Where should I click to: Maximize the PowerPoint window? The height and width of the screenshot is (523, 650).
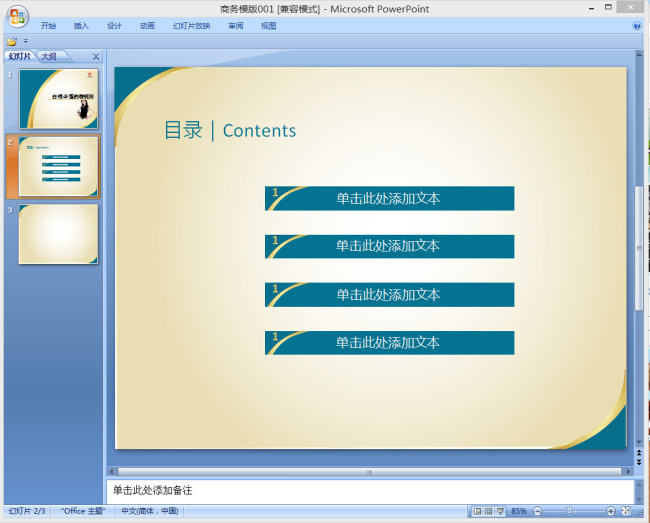tap(608, 7)
